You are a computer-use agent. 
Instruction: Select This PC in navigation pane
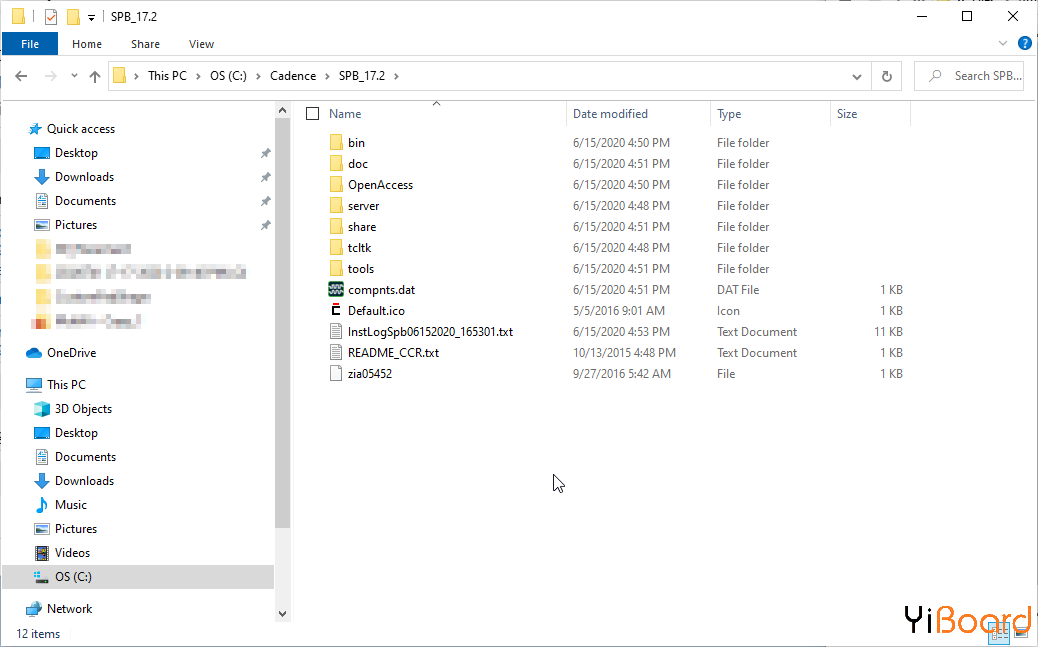tap(56, 385)
